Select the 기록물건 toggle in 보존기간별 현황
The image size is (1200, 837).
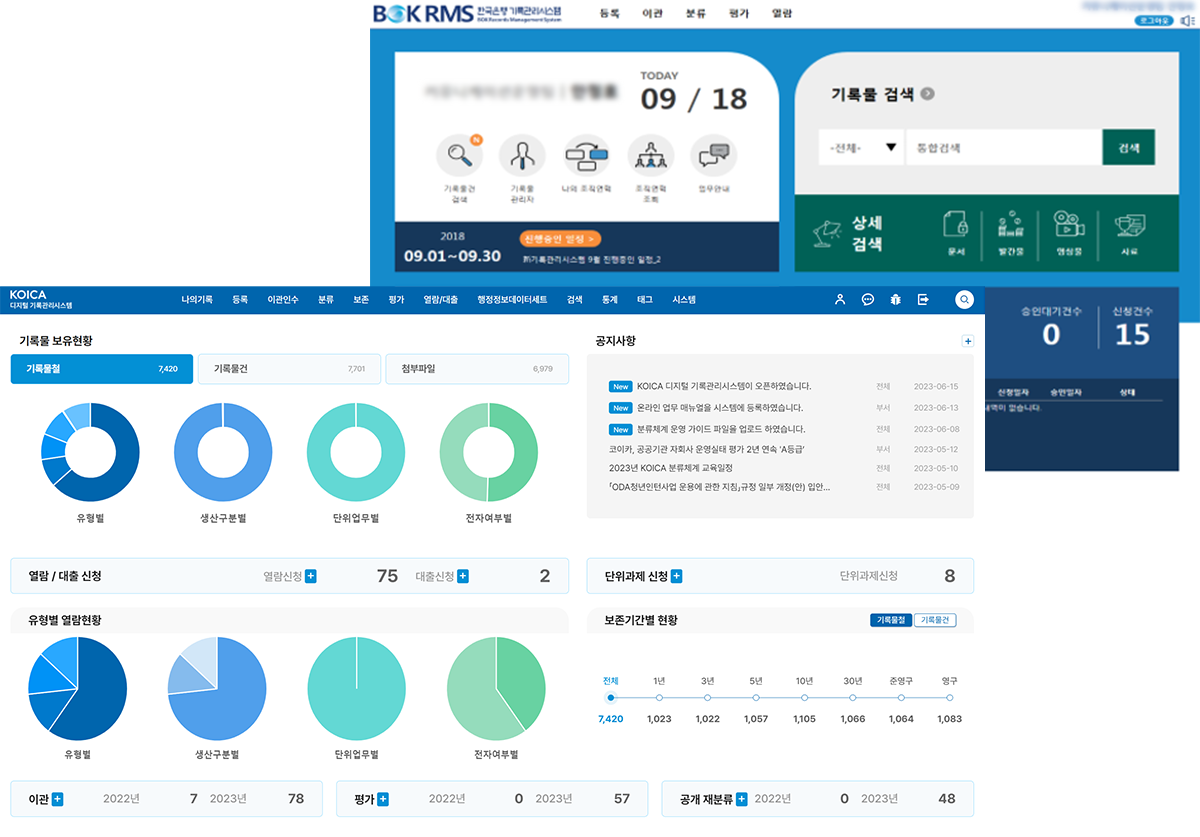pyautogui.click(x=935, y=620)
